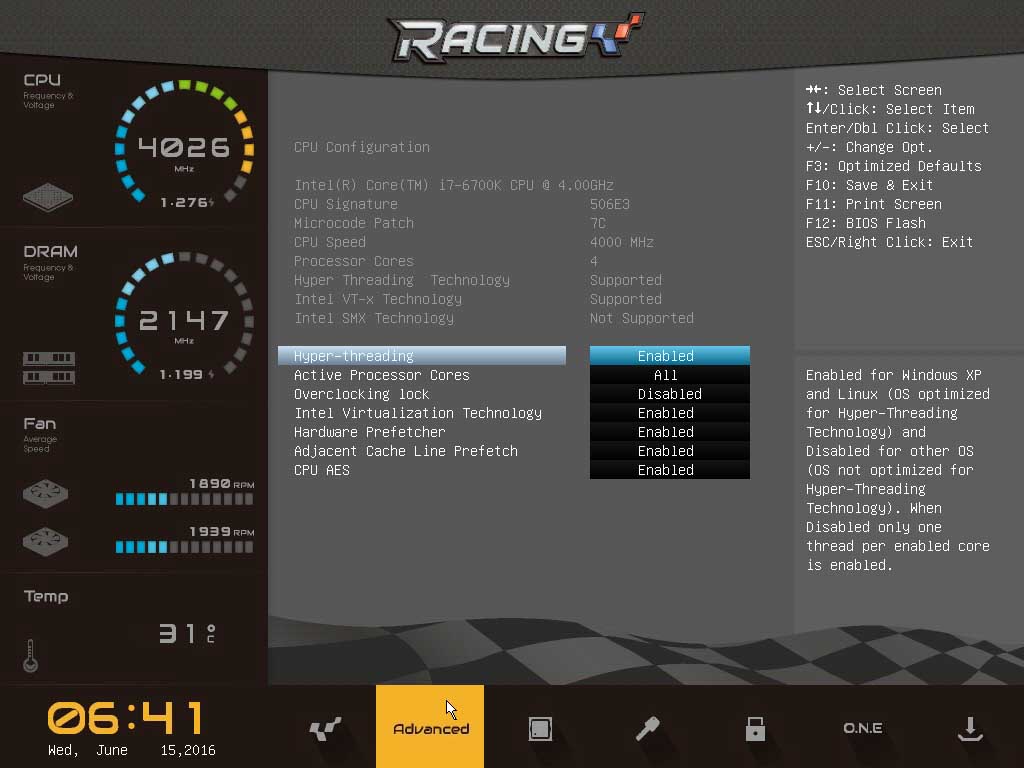
Task: Click the 06:41 clock display
Action: click(x=125, y=718)
